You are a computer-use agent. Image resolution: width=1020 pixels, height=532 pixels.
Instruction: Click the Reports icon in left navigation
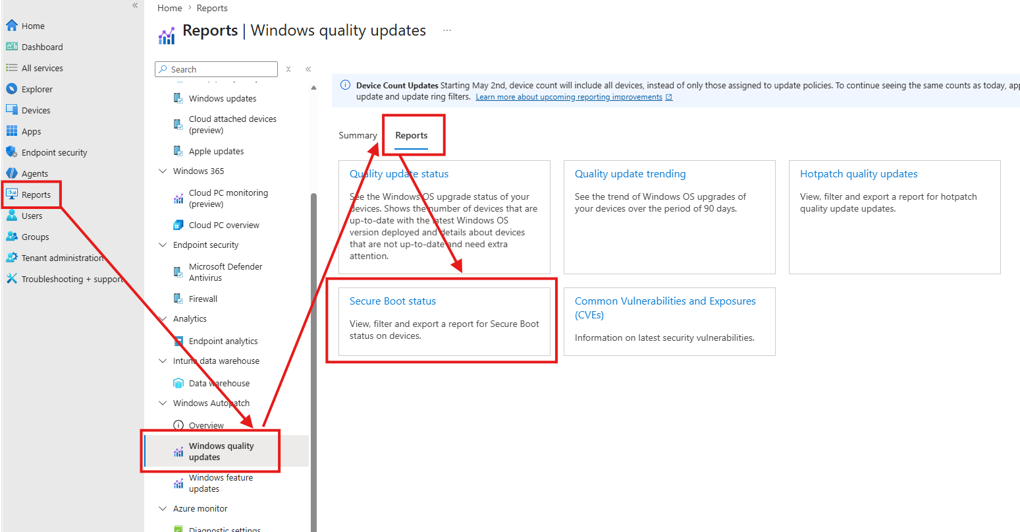point(12,194)
